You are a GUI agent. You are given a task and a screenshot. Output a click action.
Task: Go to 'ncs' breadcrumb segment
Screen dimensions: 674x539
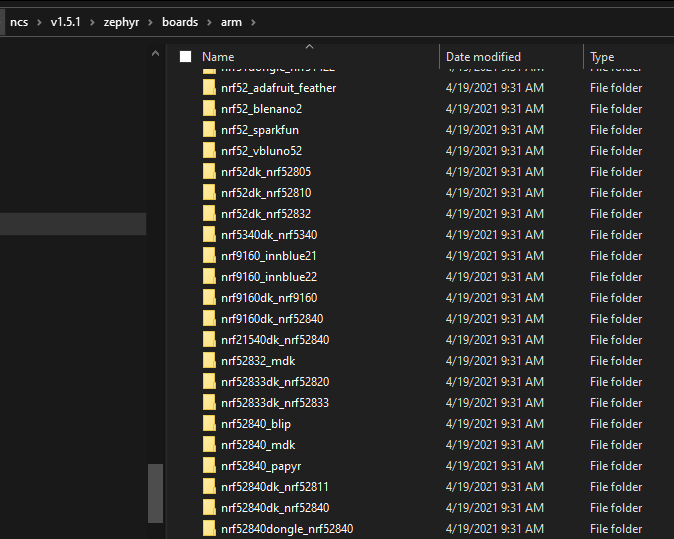click(x=19, y=22)
